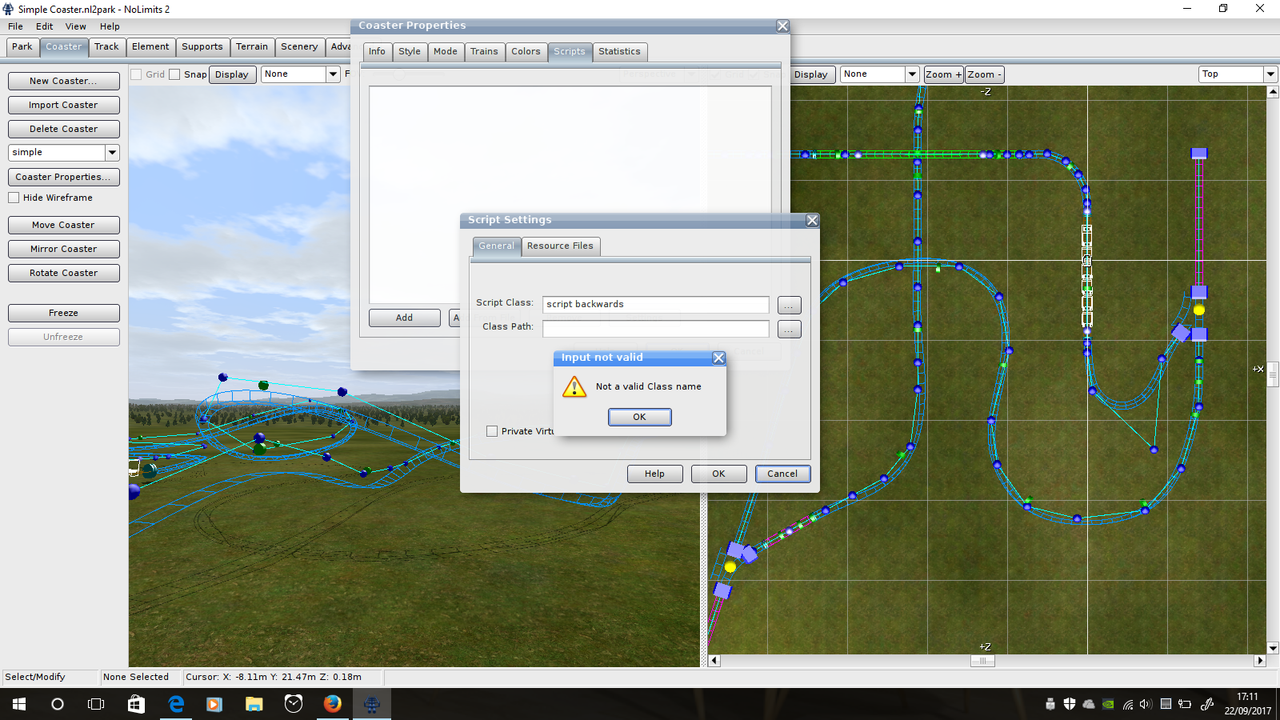Open Statistics tab in Coaster Properties
Viewport: 1280px width, 720px height.
pyautogui.click(x=619, y=51)
